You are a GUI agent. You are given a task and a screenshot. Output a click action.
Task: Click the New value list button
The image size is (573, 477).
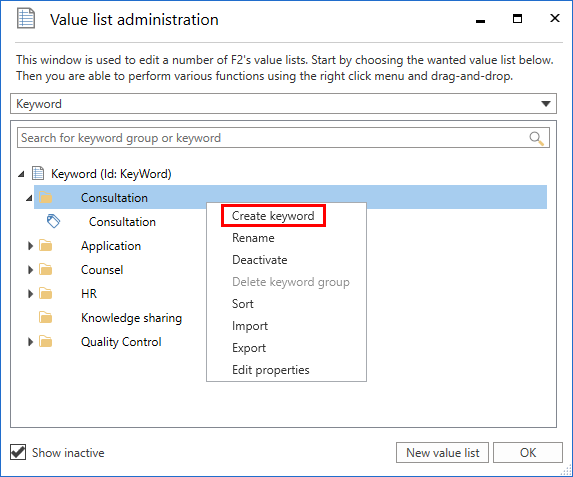point(443,453)
